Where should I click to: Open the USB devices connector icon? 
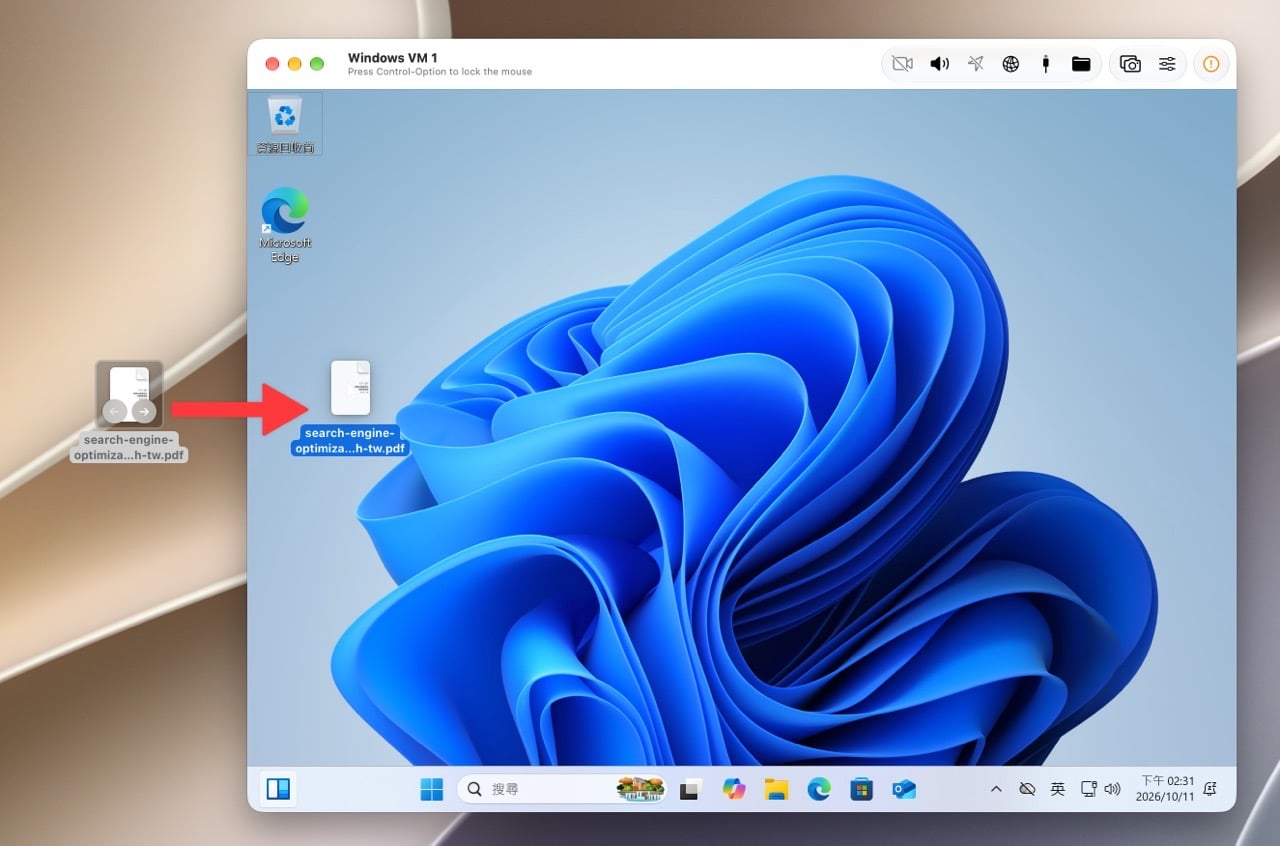[1045, 64]
